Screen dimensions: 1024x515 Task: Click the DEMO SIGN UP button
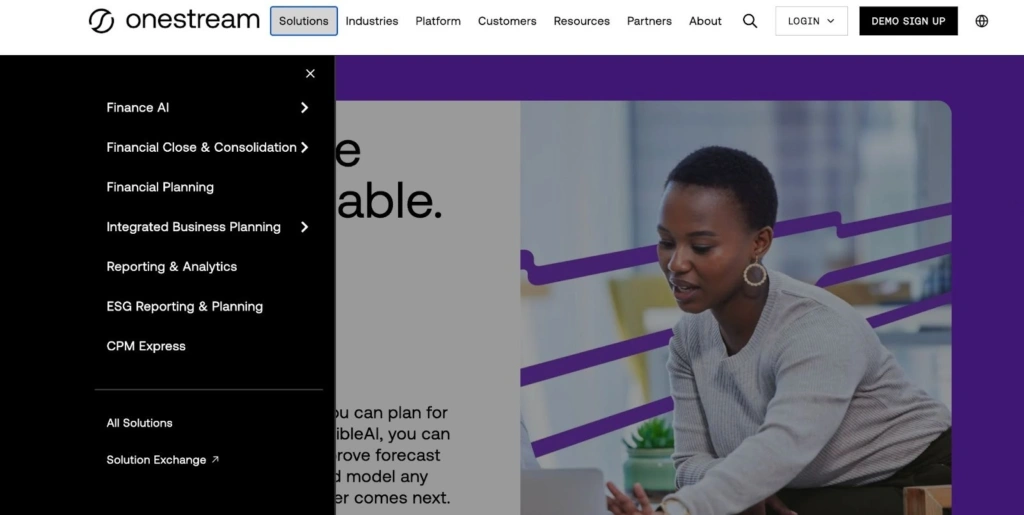(908, 21)
